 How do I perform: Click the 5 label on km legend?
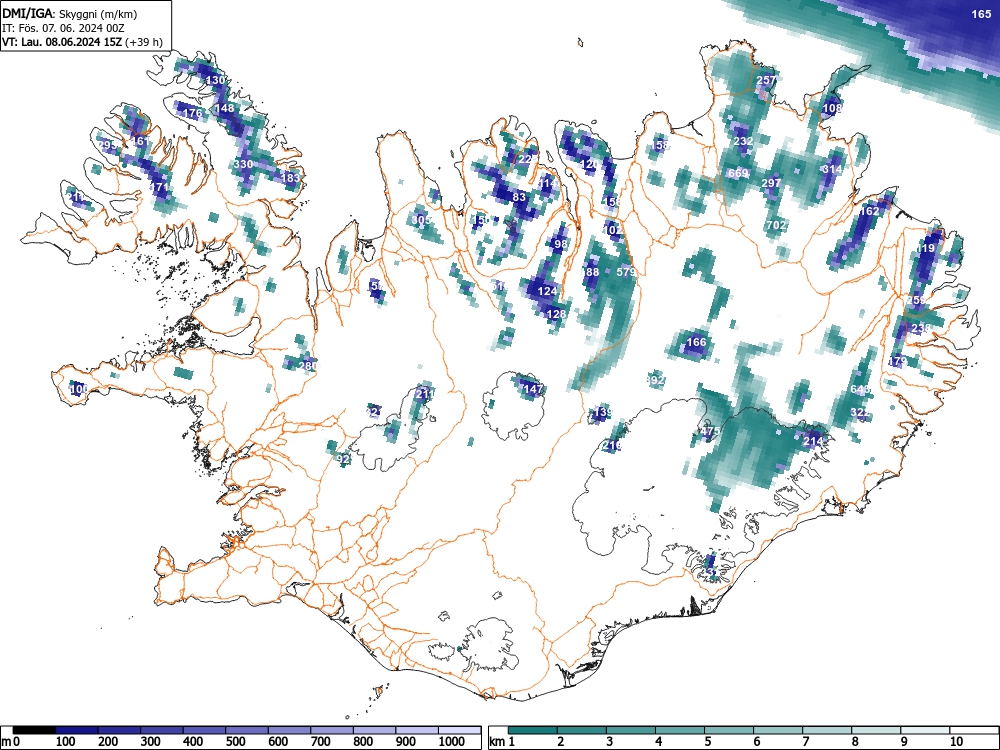pos(707,742)
